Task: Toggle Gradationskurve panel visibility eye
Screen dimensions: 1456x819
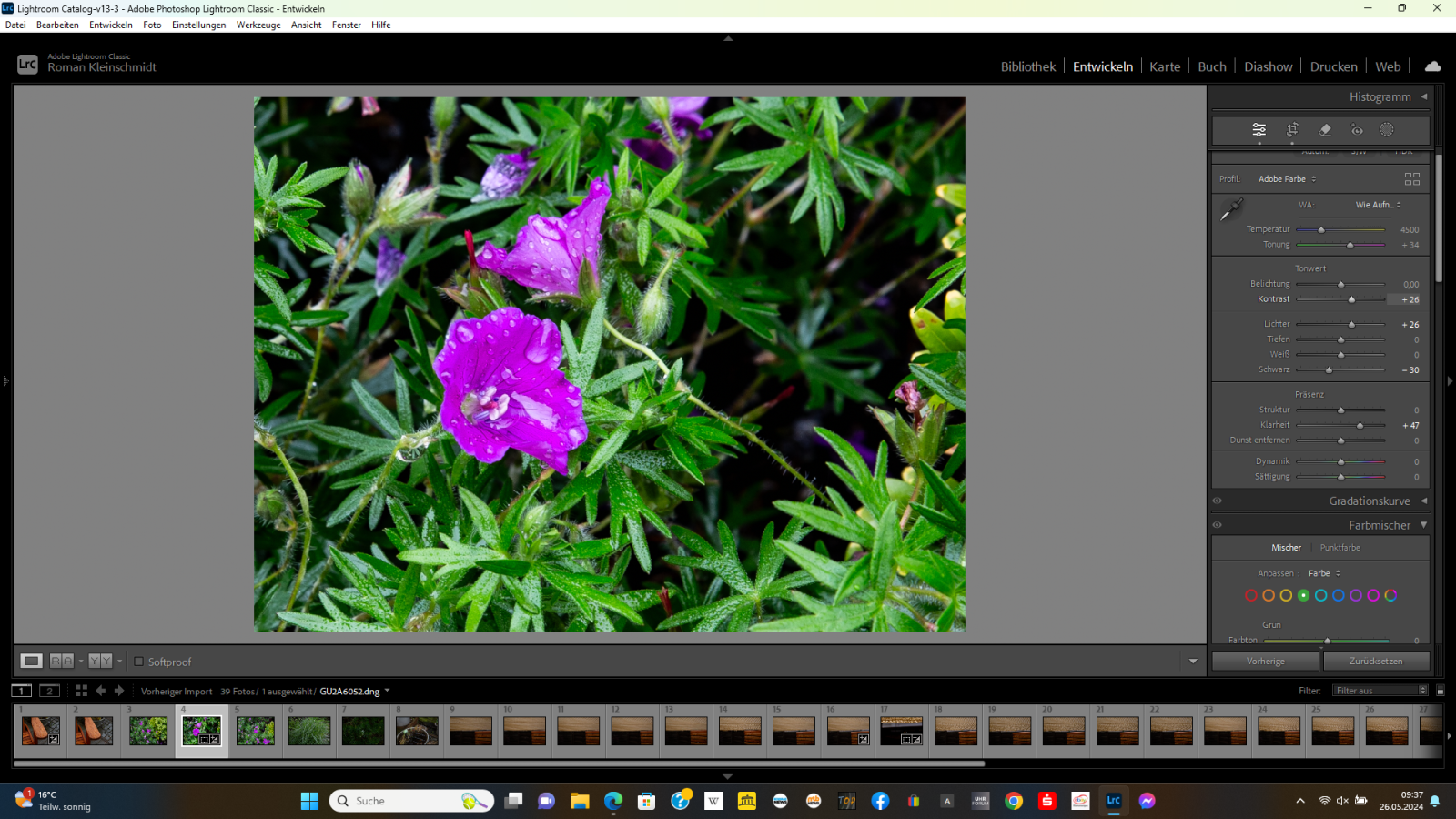Action: pyautogui.click(x=1218, y=500)
